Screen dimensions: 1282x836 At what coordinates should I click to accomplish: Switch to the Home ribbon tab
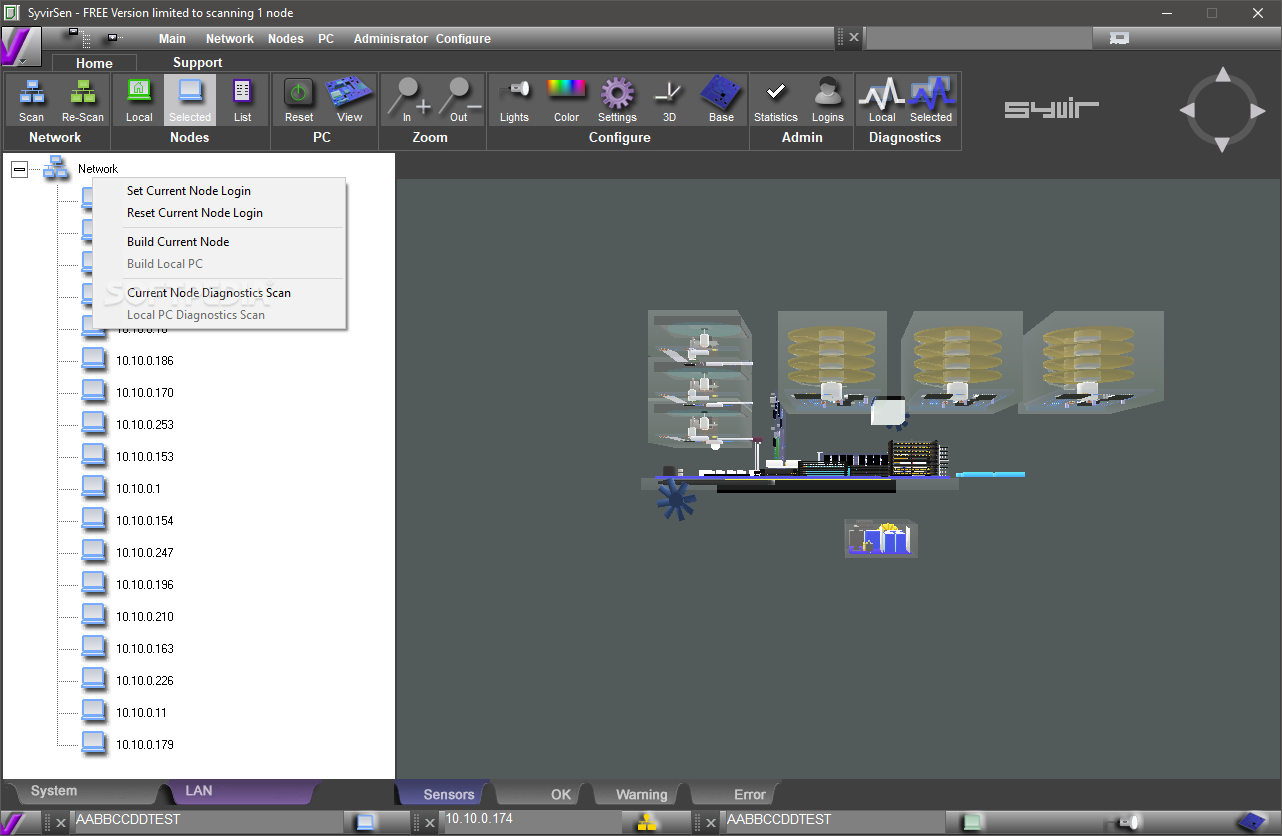[x=94, y=63]
